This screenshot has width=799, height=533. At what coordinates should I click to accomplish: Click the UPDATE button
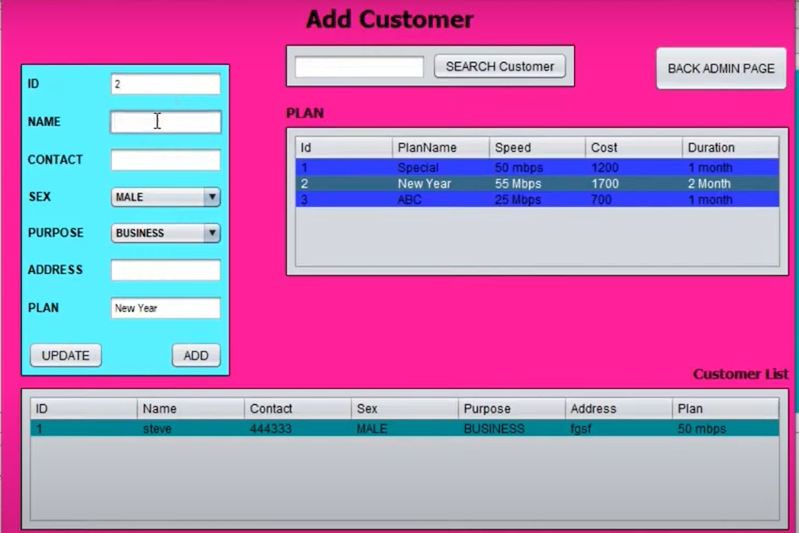(x=66, y=355)
